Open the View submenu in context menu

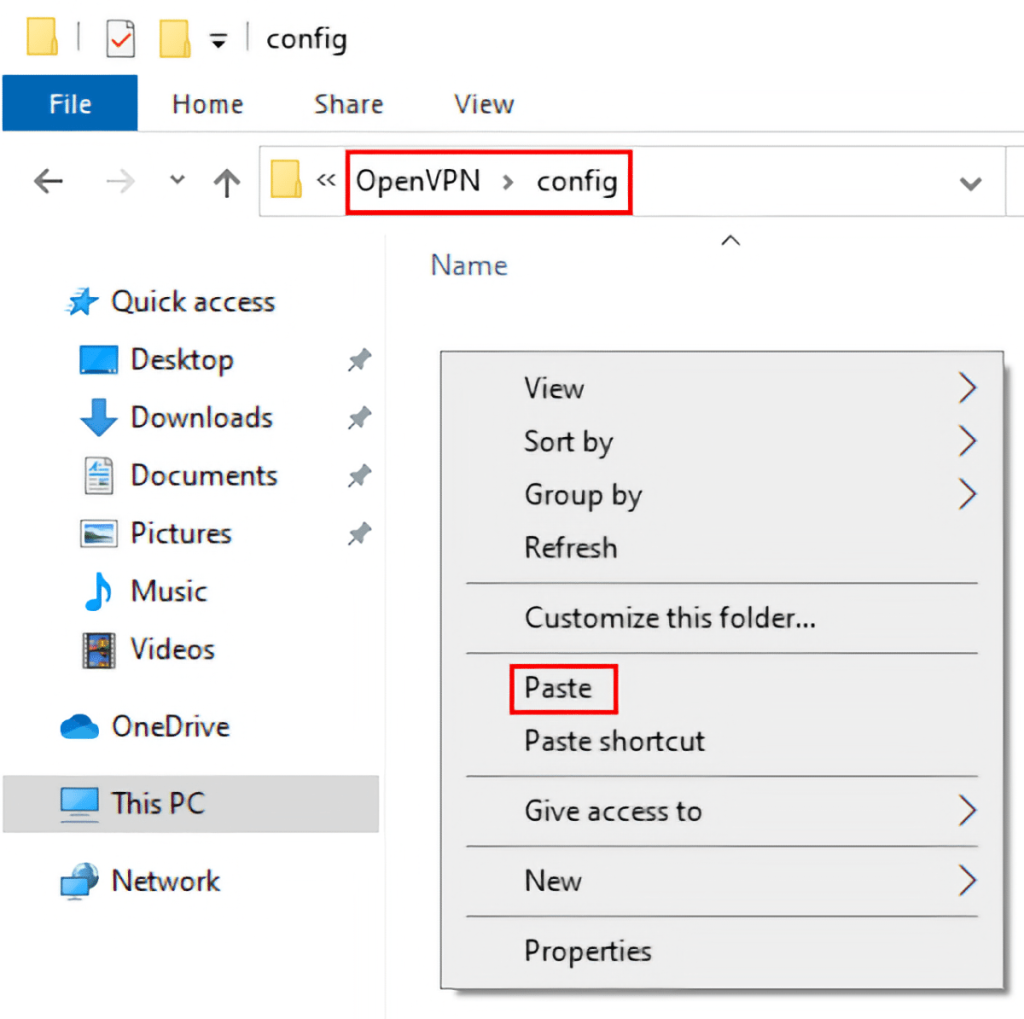(722, 388)
